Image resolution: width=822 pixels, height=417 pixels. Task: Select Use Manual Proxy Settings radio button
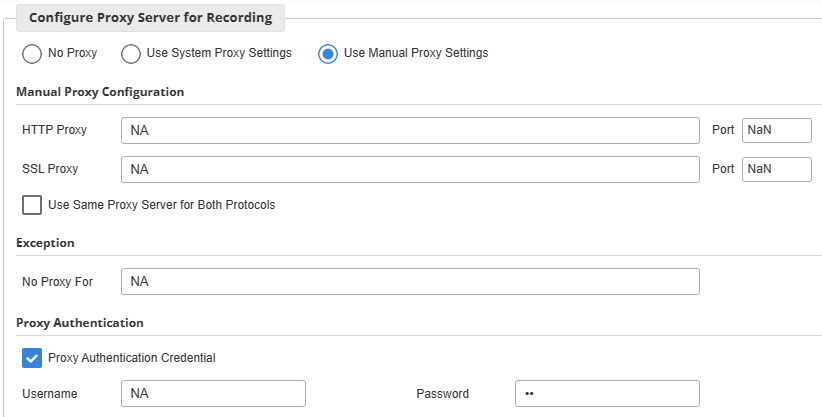coord(328,54)
